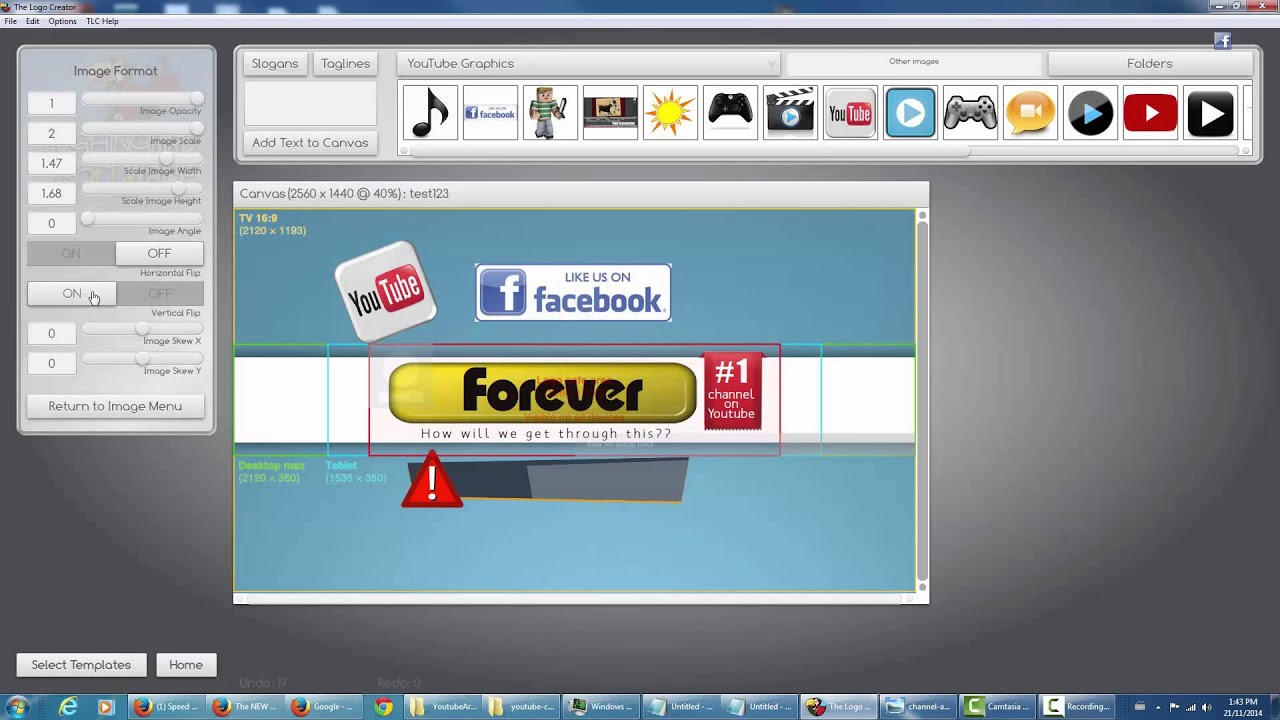Switch to Other images tab
Image resolution: width=1280 pixels, height=720 pixels.
pyautogui.click(x=914, y=62)
